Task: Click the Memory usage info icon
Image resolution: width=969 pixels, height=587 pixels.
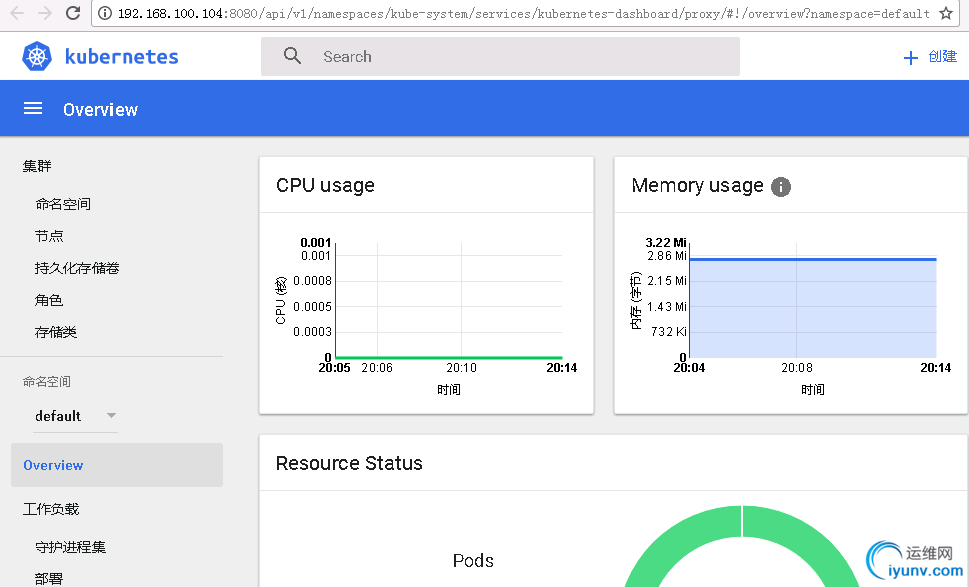Action: 781,187
